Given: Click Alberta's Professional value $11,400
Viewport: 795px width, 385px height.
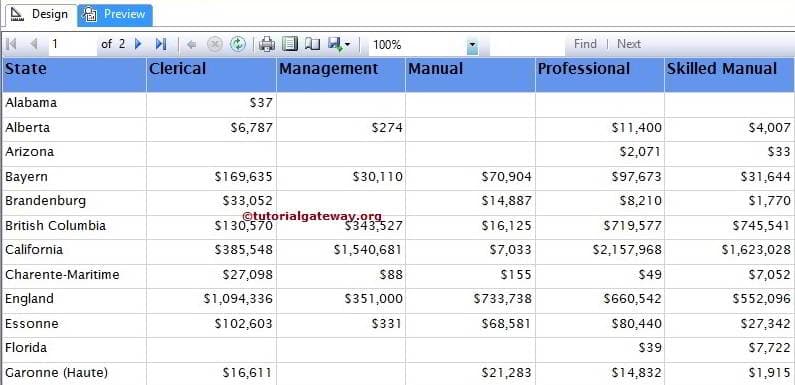Looking at the screenshot, I should click(x=636, y=127).
